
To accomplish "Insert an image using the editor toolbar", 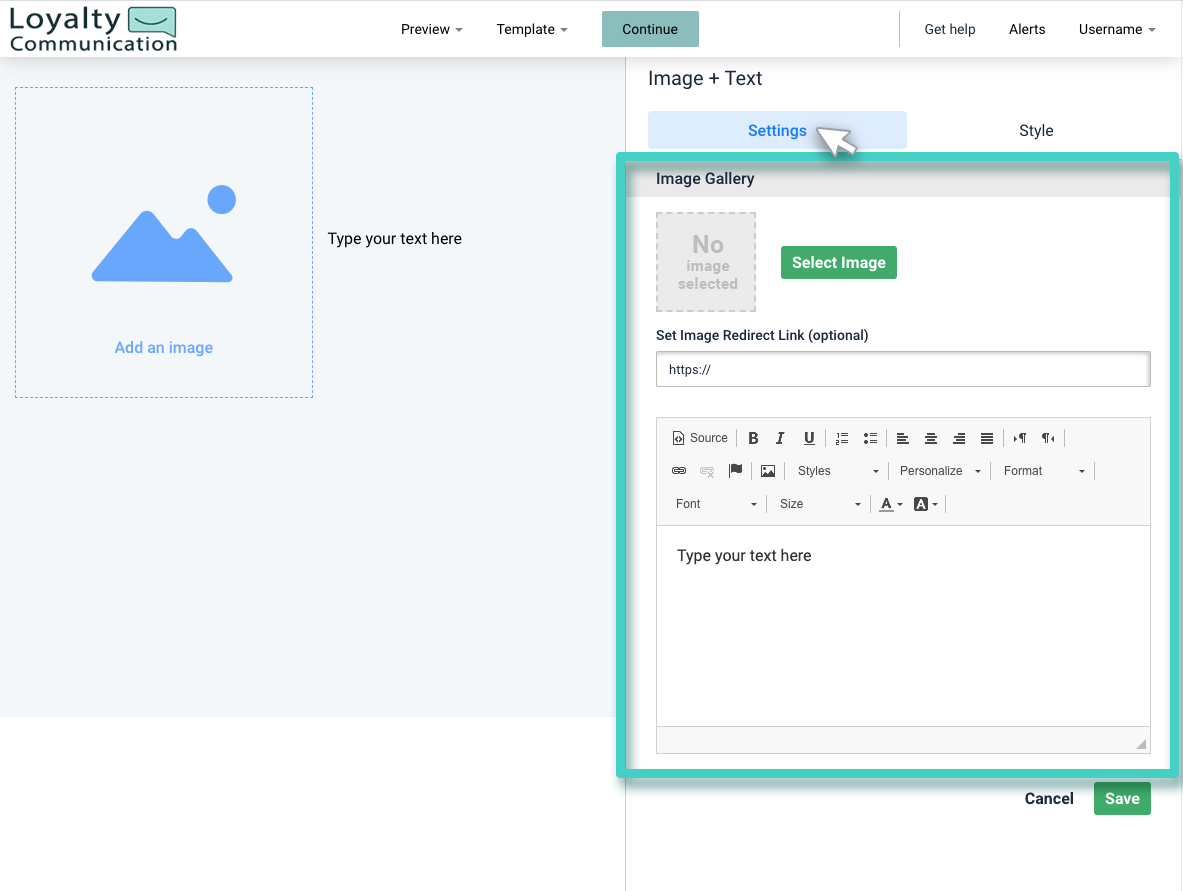I will pyautogui.click(x=767, y=470).
